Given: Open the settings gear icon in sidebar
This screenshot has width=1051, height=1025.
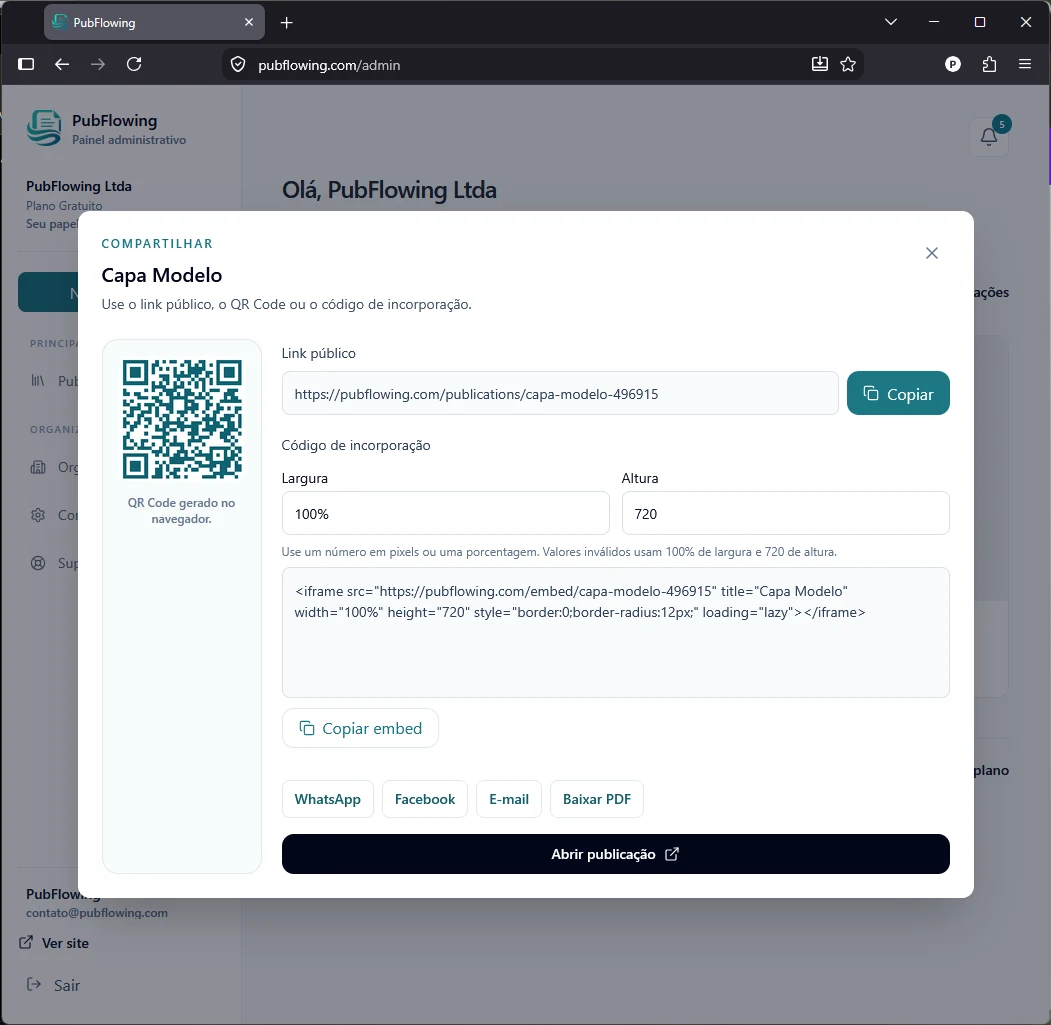Looking at the screenshot, I should [38, 514].
